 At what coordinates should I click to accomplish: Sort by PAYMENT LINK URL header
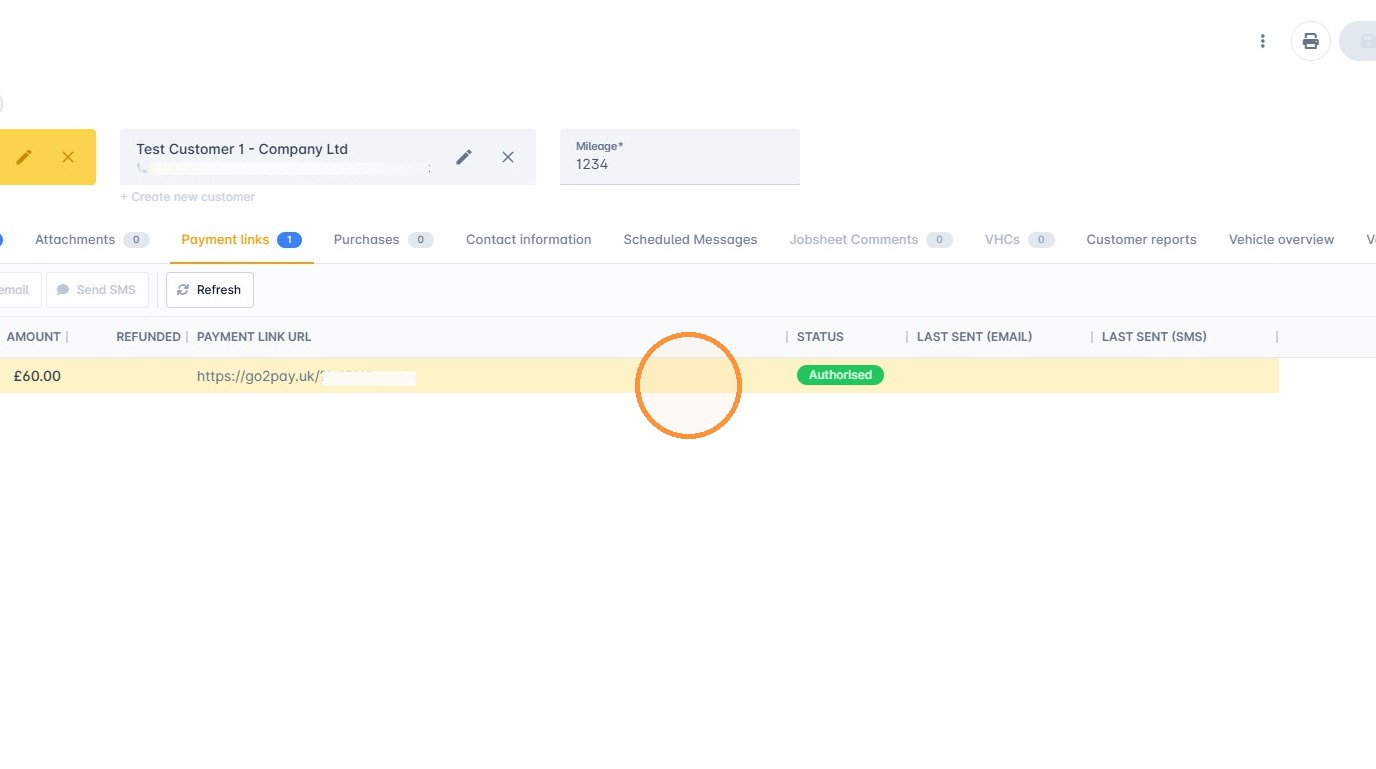tap(254, 337)
